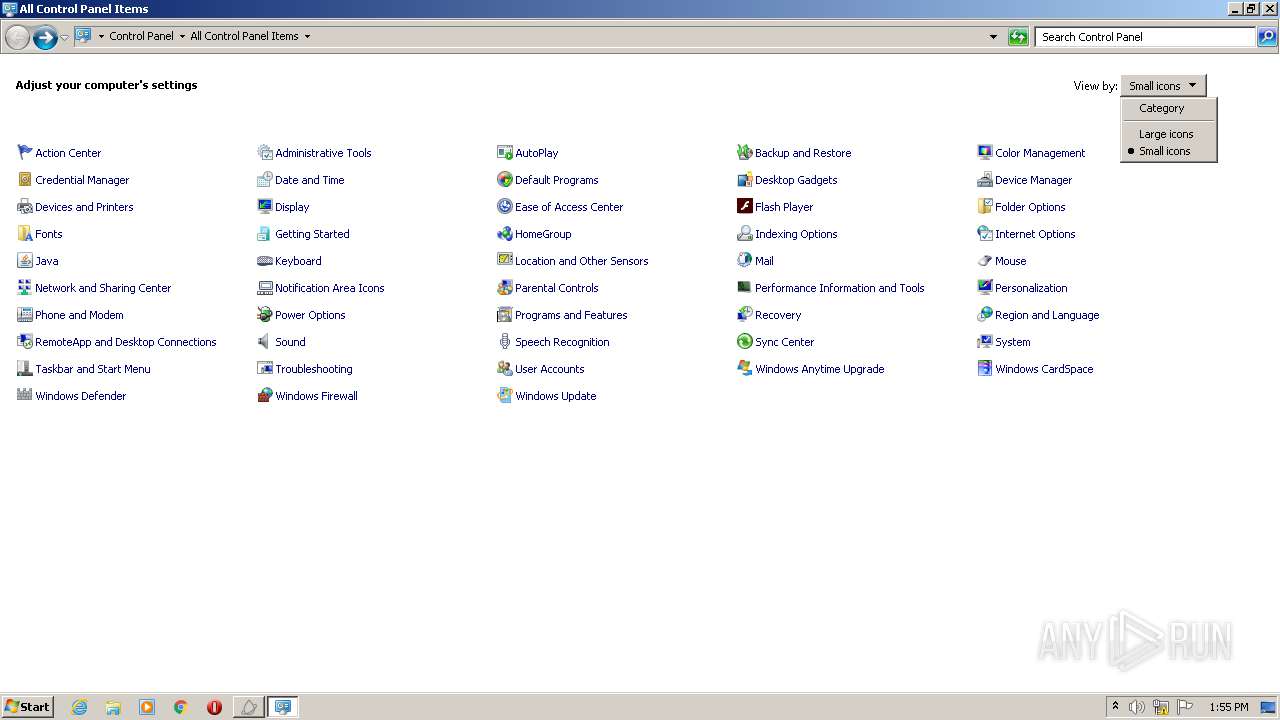Open RemoteApp and Desktop Connections link
1280x720 pixels.
point(126,342)
